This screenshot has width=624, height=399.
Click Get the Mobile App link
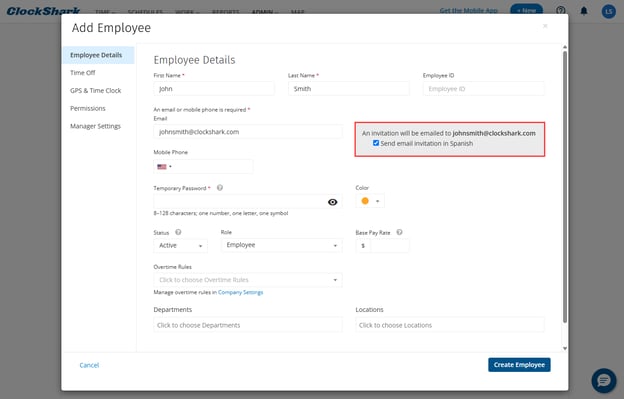tap(468, 10)
